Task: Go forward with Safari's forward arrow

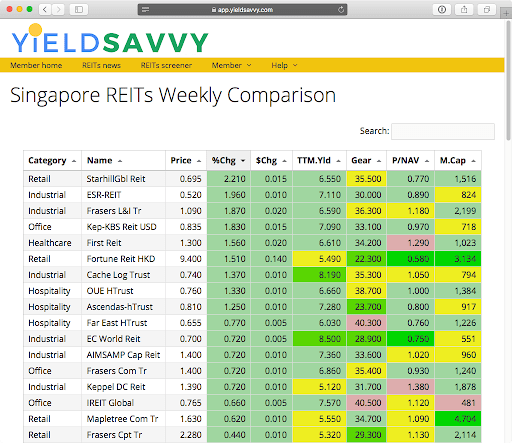Action: pyautogui.click(x=58, y=9)
